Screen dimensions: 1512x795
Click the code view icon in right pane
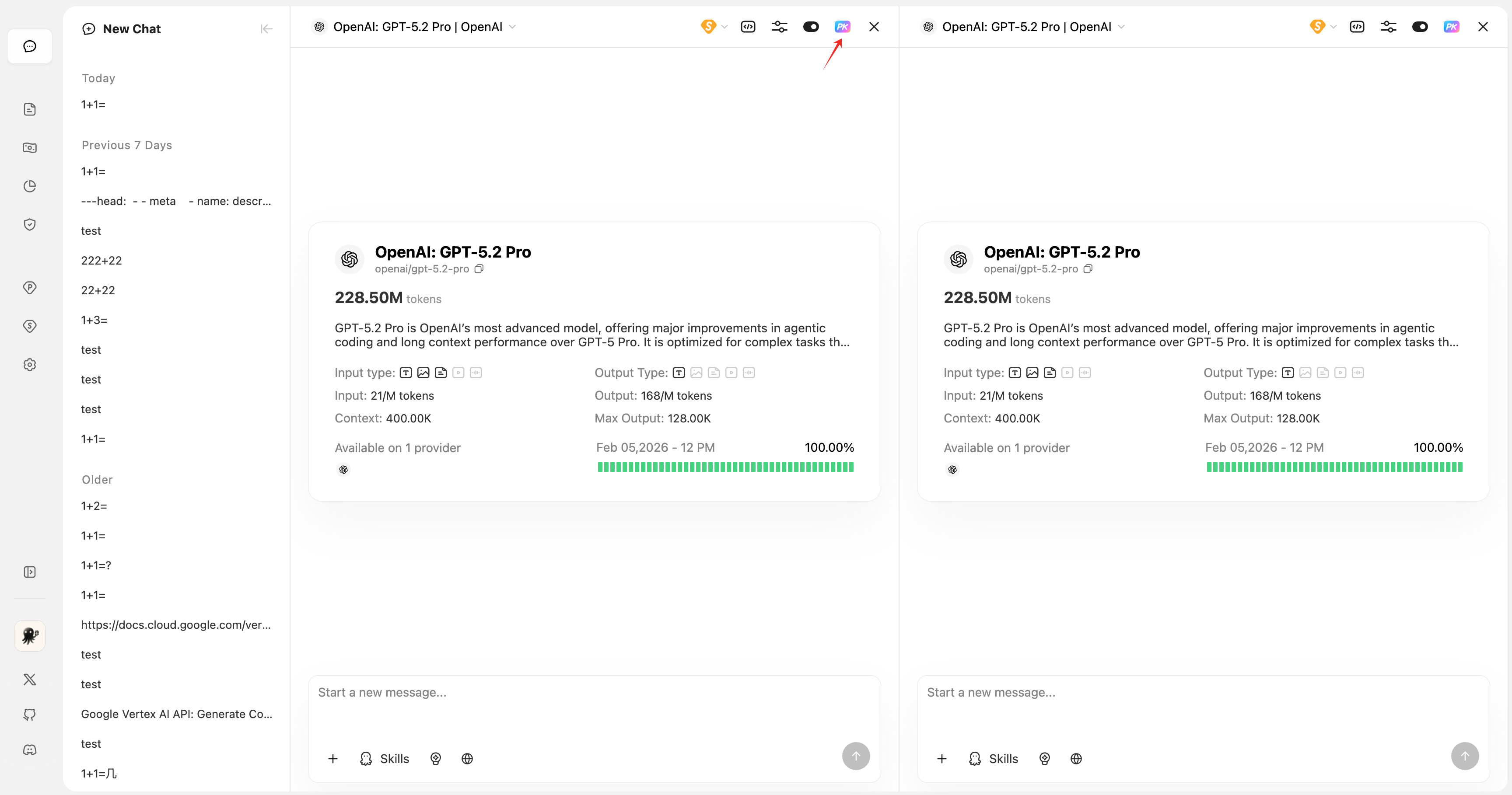click(1356, 27)
